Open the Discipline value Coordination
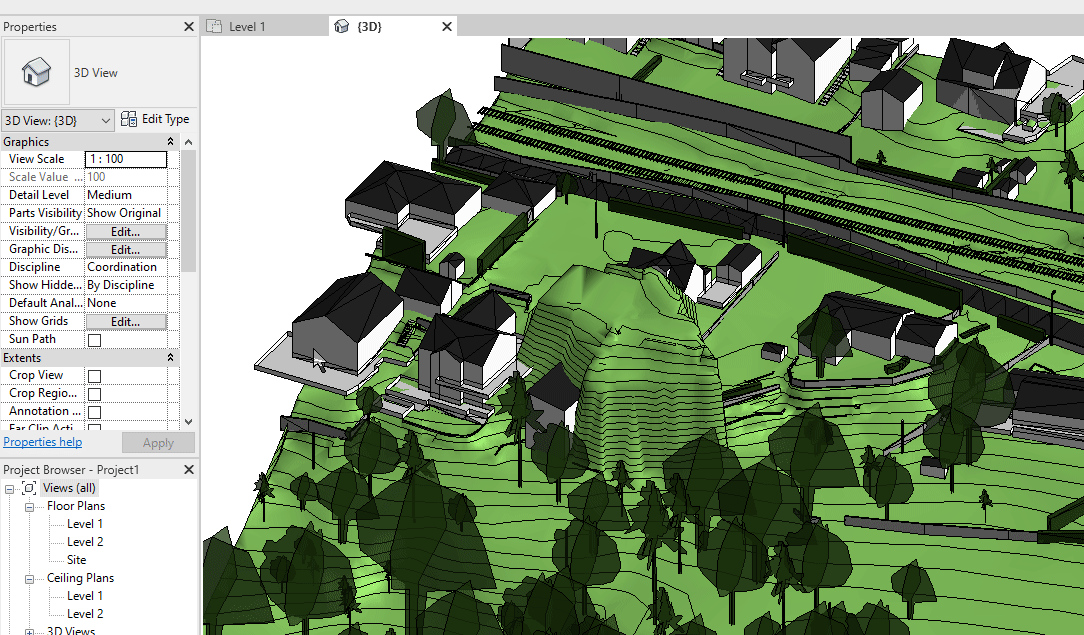Image resolution: width=1084 pixels, height=635 pixels. coord(126,267)
